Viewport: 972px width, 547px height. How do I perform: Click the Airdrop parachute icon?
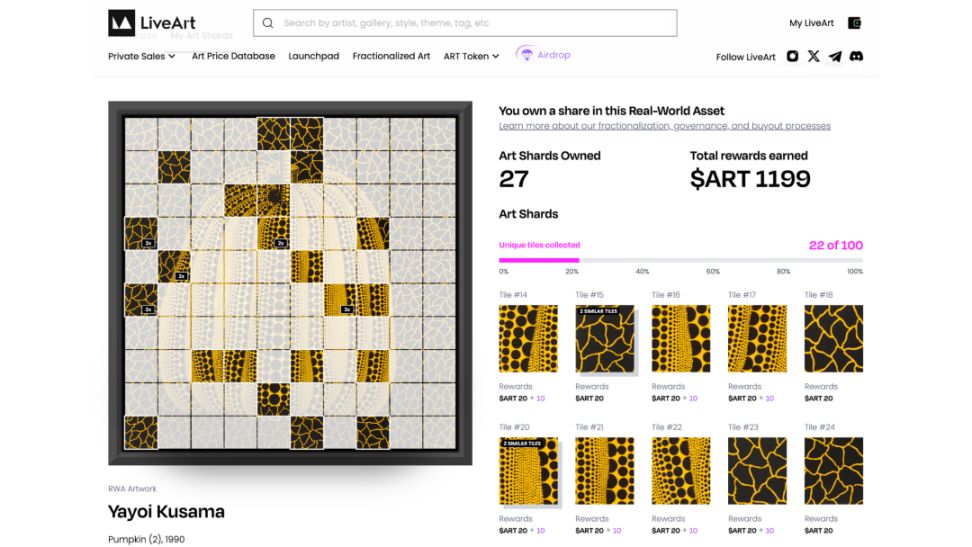pyautogui.click(x=525, y=55)
